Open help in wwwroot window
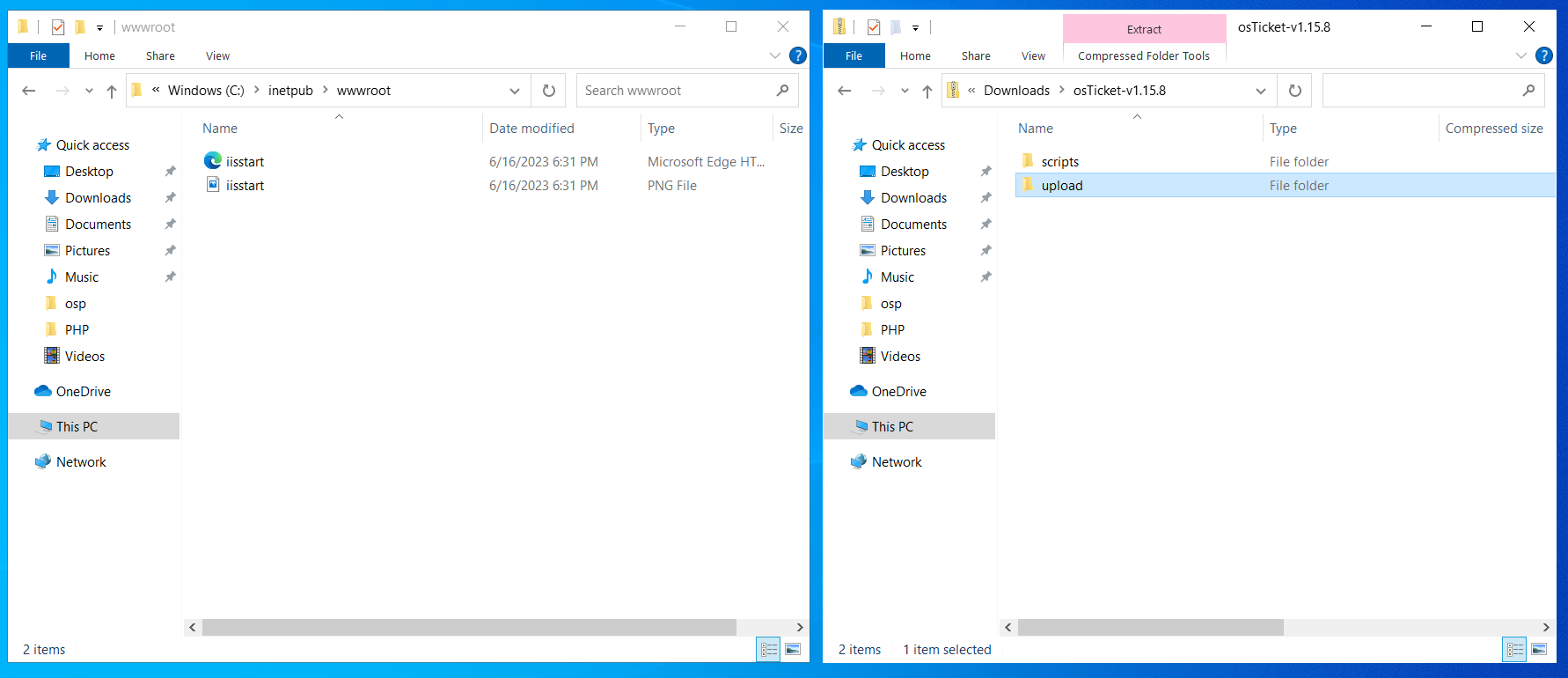 tap(798, 55)
